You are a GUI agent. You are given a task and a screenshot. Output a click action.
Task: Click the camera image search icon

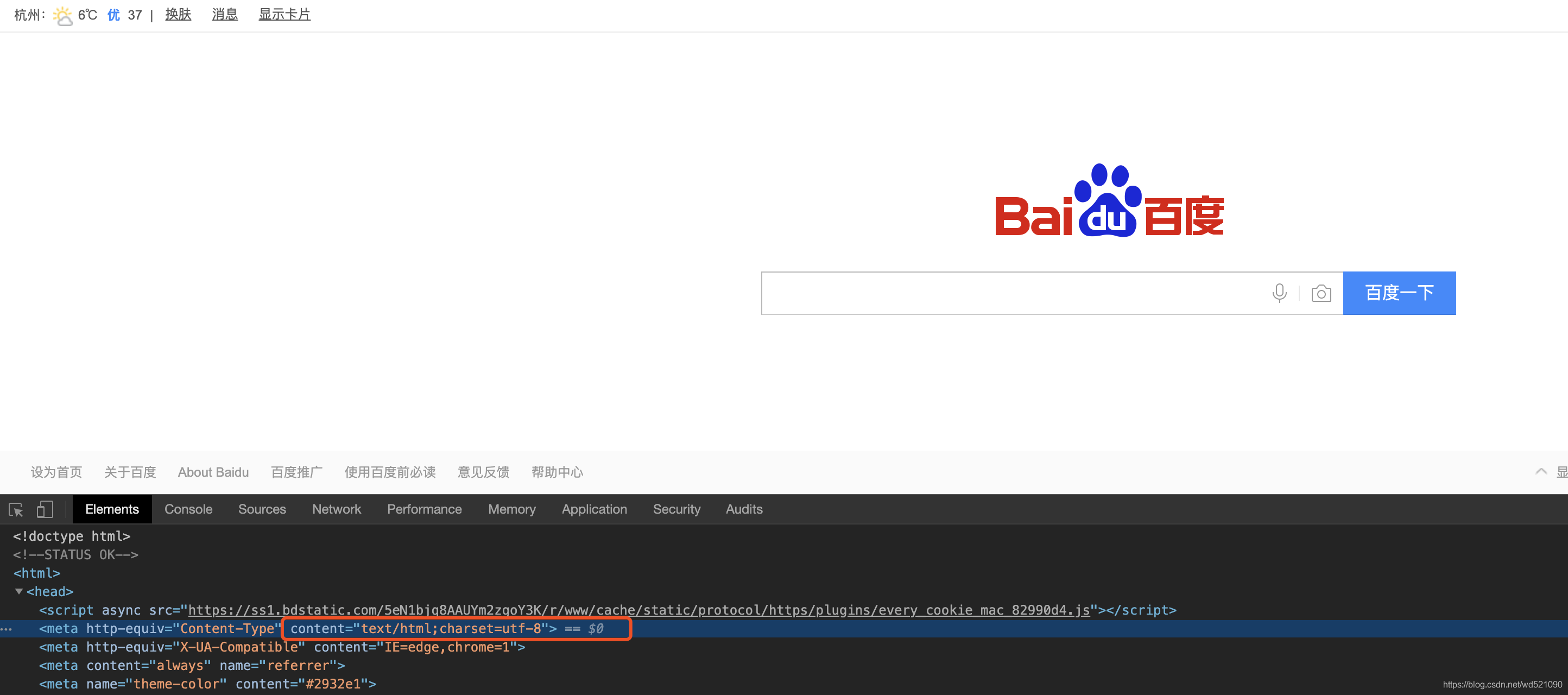(1321, 293)
